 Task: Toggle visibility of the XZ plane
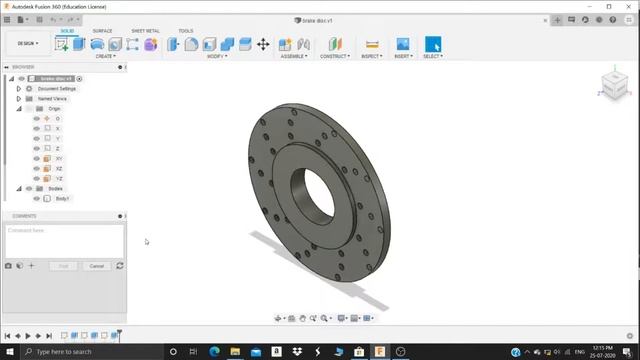click(37, 169)
